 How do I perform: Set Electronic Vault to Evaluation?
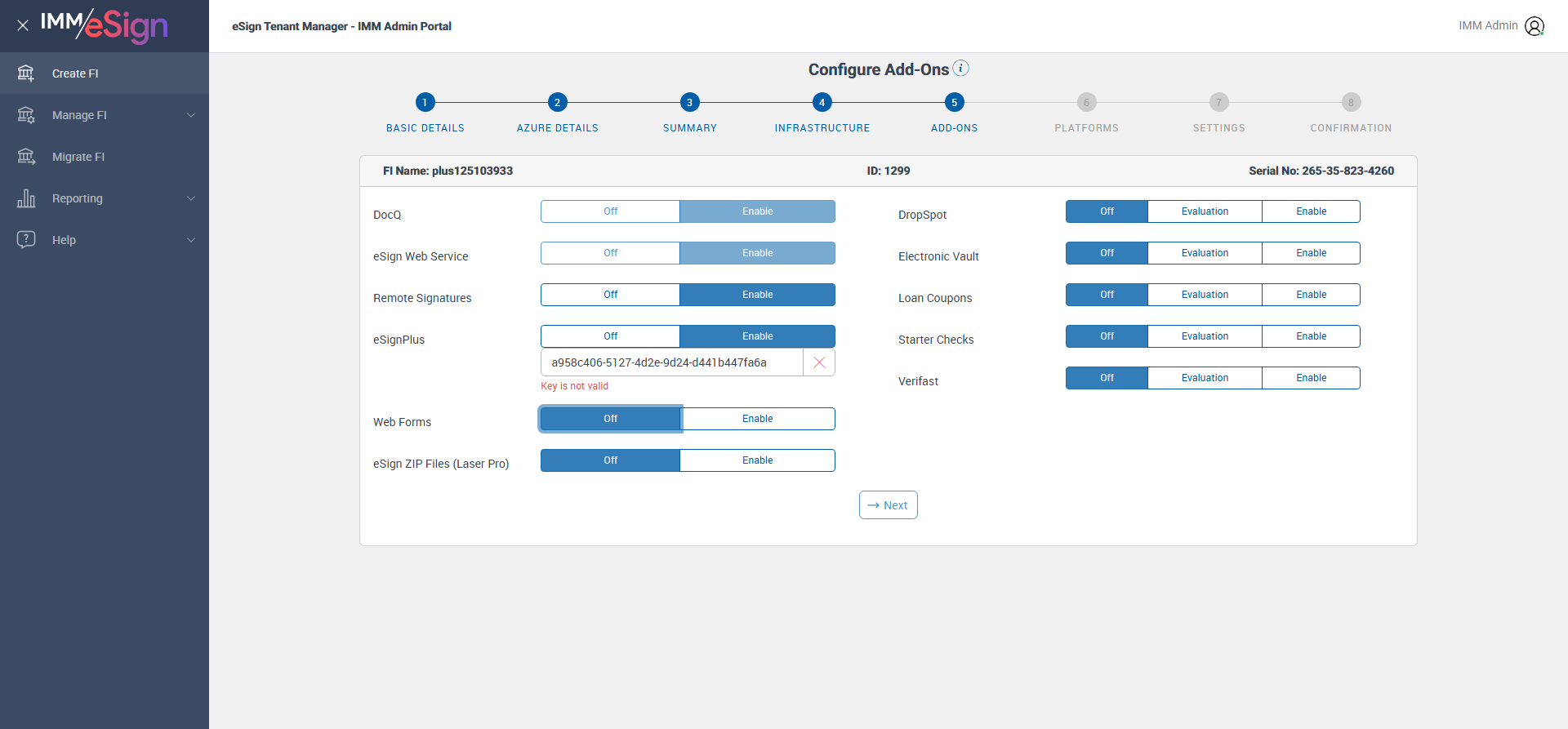point(1205,253)
